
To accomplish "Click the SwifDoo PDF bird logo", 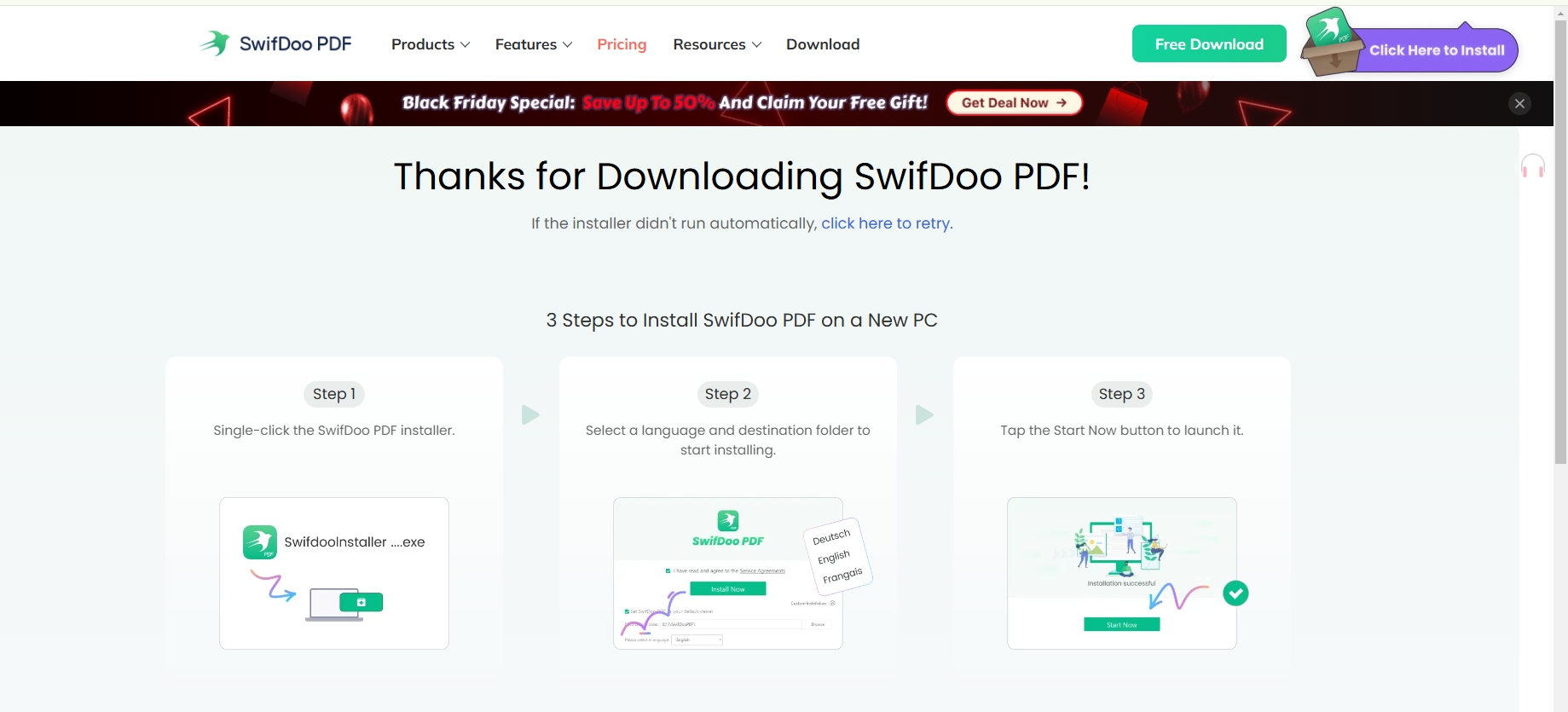I will click(x=215, y=43).
